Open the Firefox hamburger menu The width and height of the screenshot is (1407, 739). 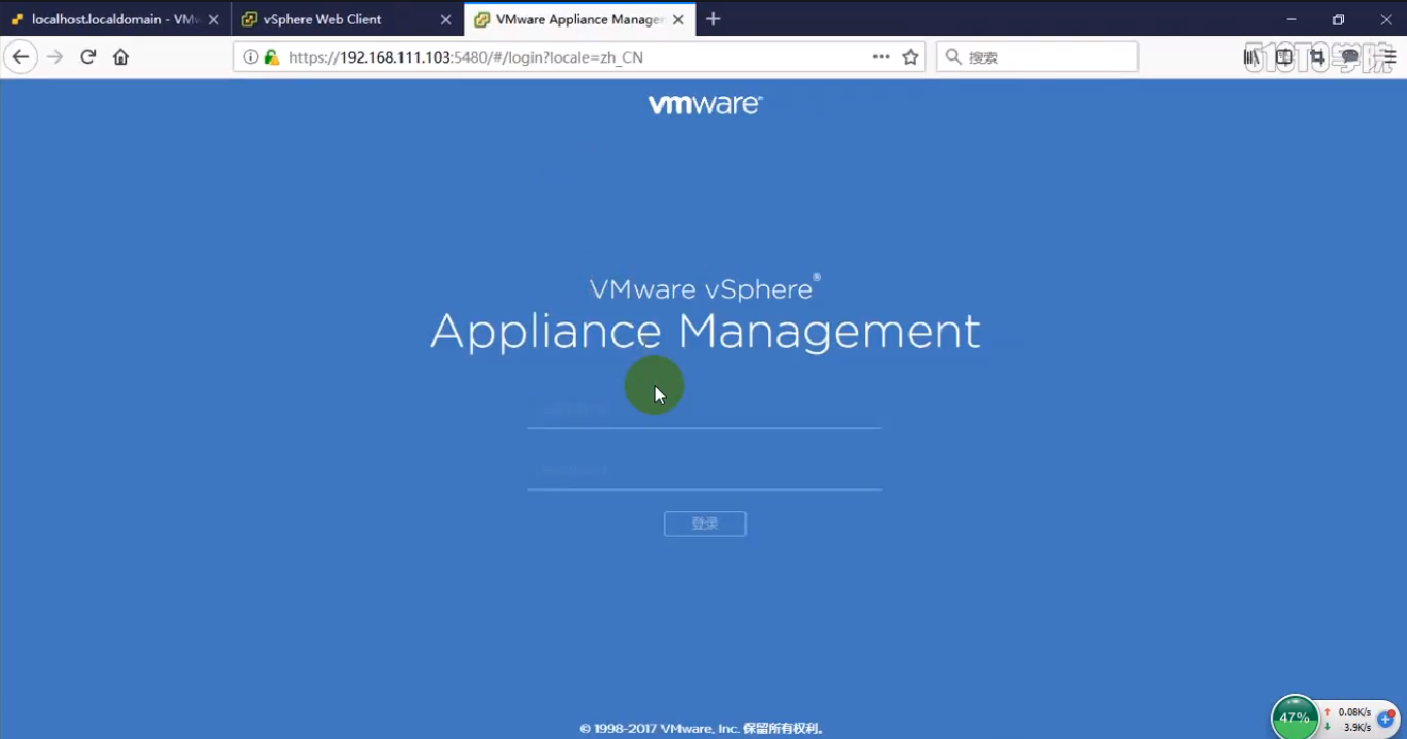[1389, 57]
